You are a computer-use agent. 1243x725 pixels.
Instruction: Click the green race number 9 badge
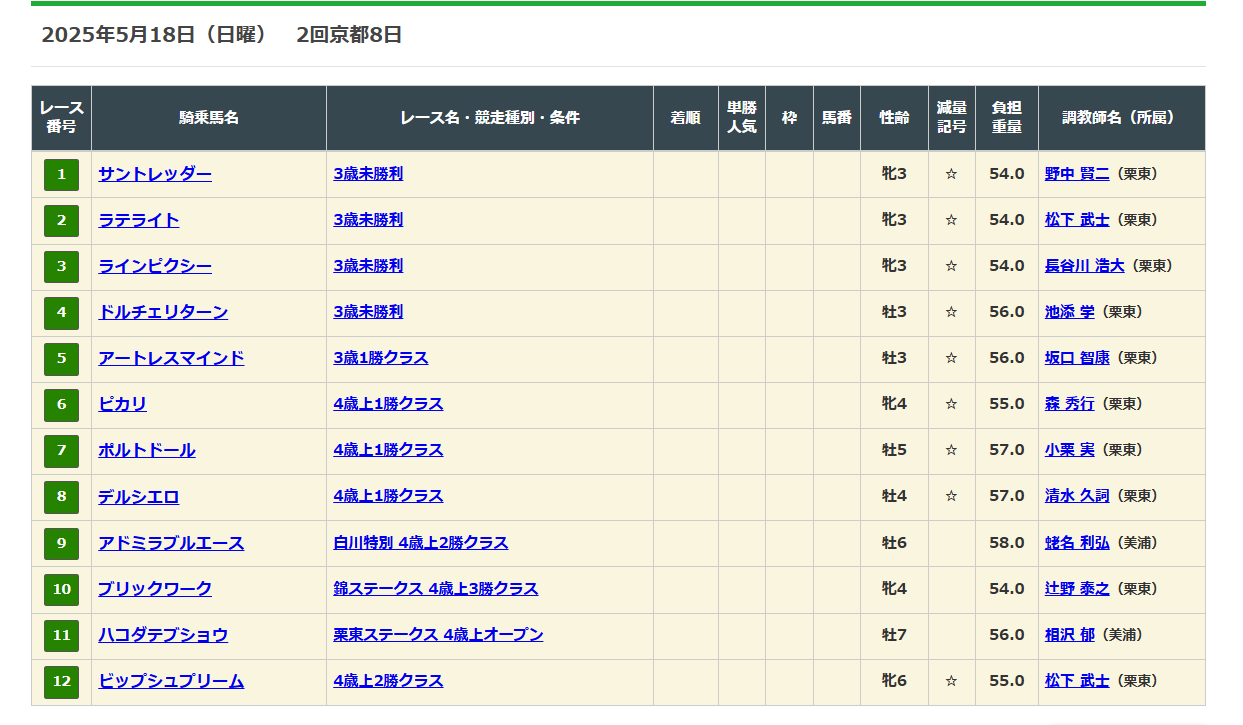pyautogui.click(x=61, y=543)
